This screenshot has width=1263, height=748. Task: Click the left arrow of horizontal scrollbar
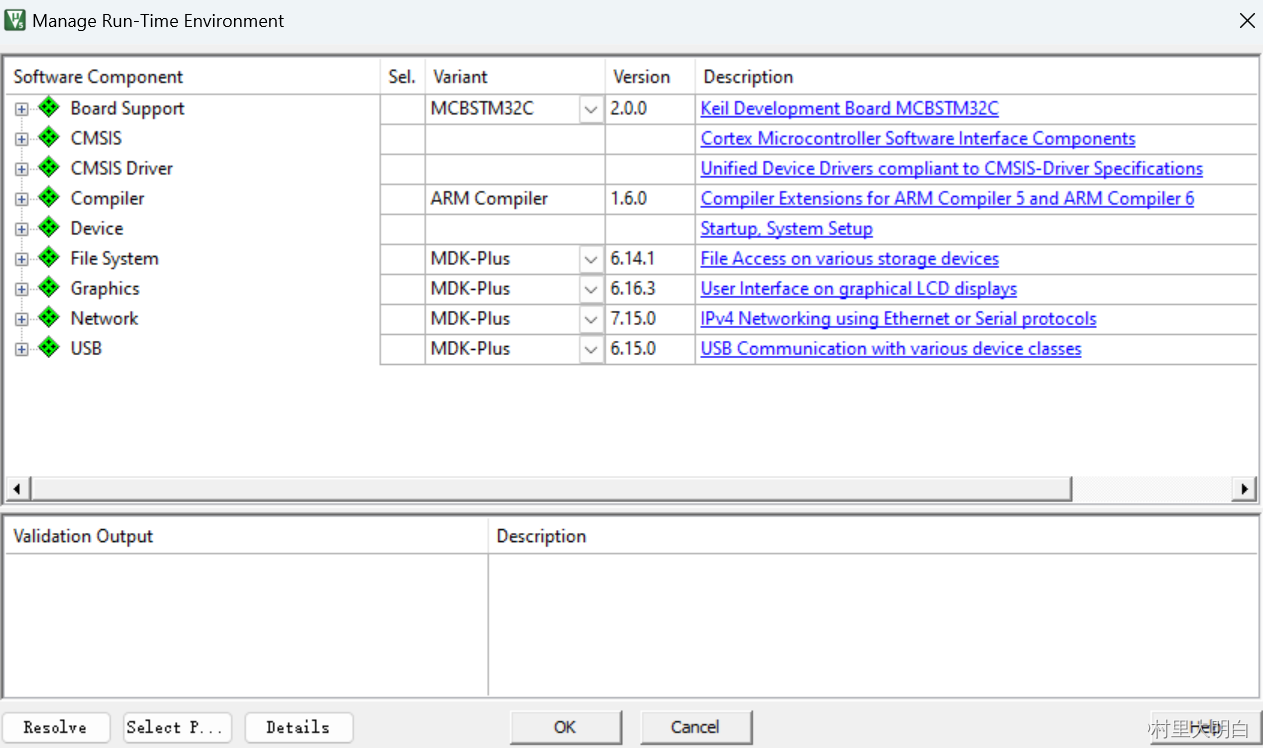(x=16, y=489)
